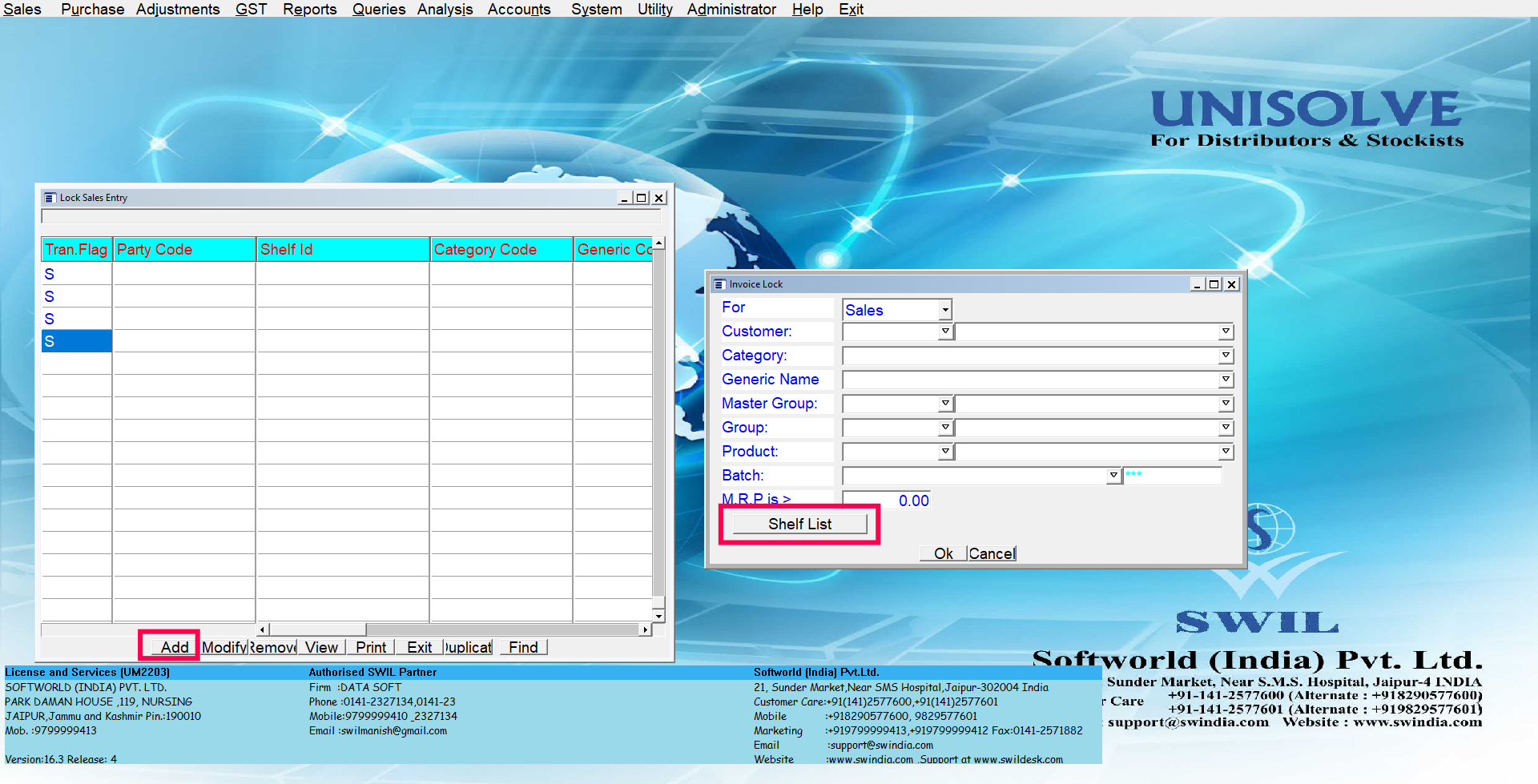Image resolution: width=1538 pixels, height=784 pixels.
Task: Open the Generic Name dropdown
Action: (1226, 380)
